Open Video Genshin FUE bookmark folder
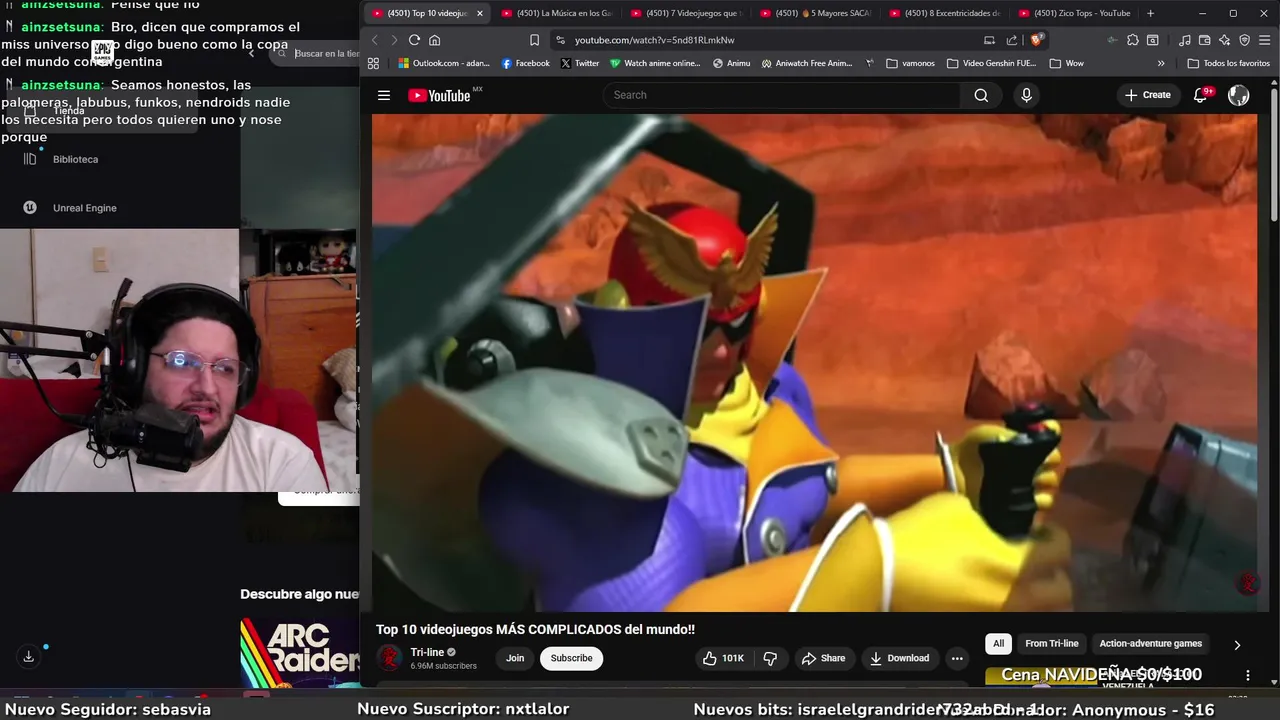The image size is (1280, 720). pyautogui.click(x=991, y=63)
